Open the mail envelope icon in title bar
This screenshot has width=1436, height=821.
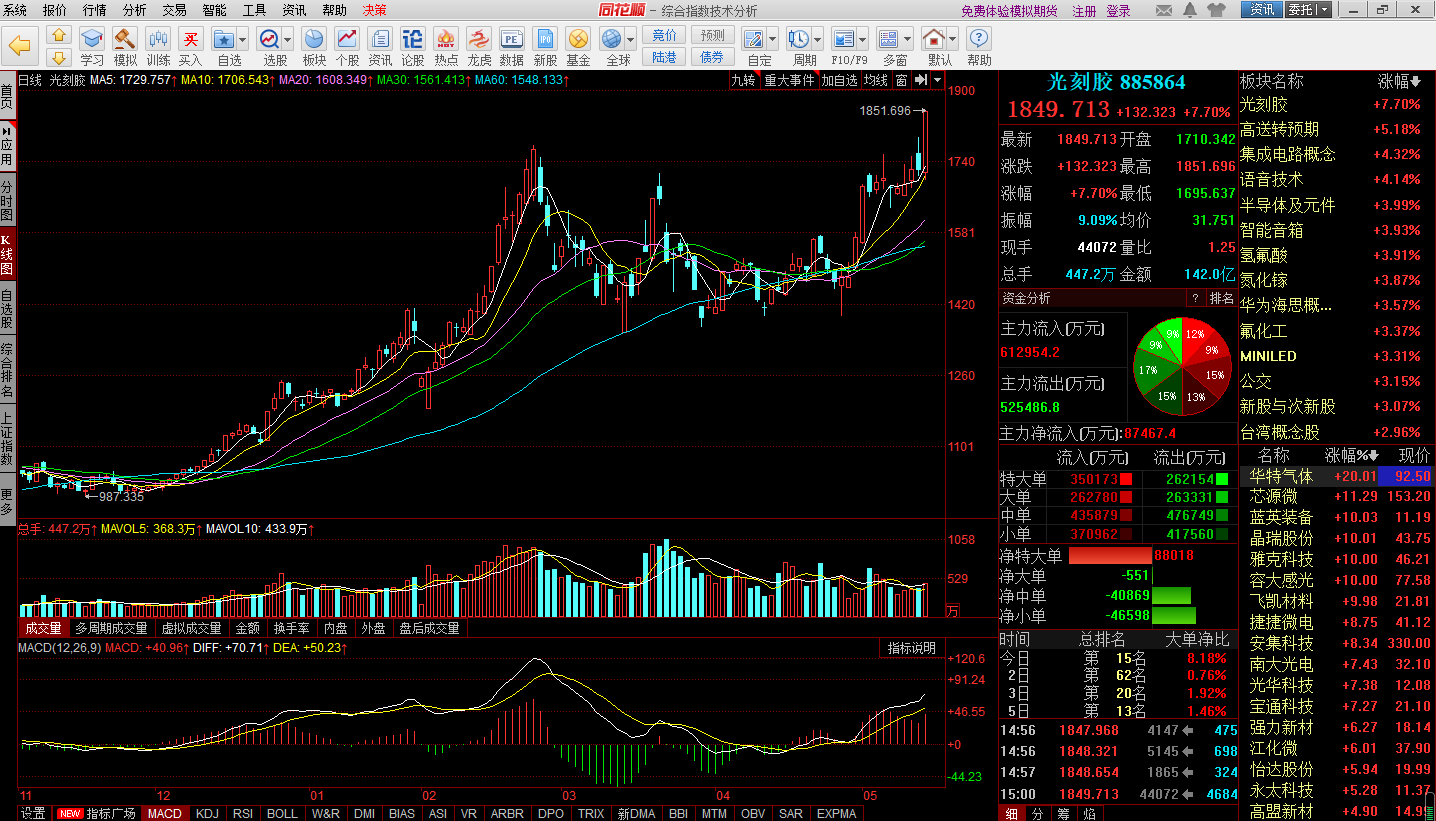[1165, 10]
